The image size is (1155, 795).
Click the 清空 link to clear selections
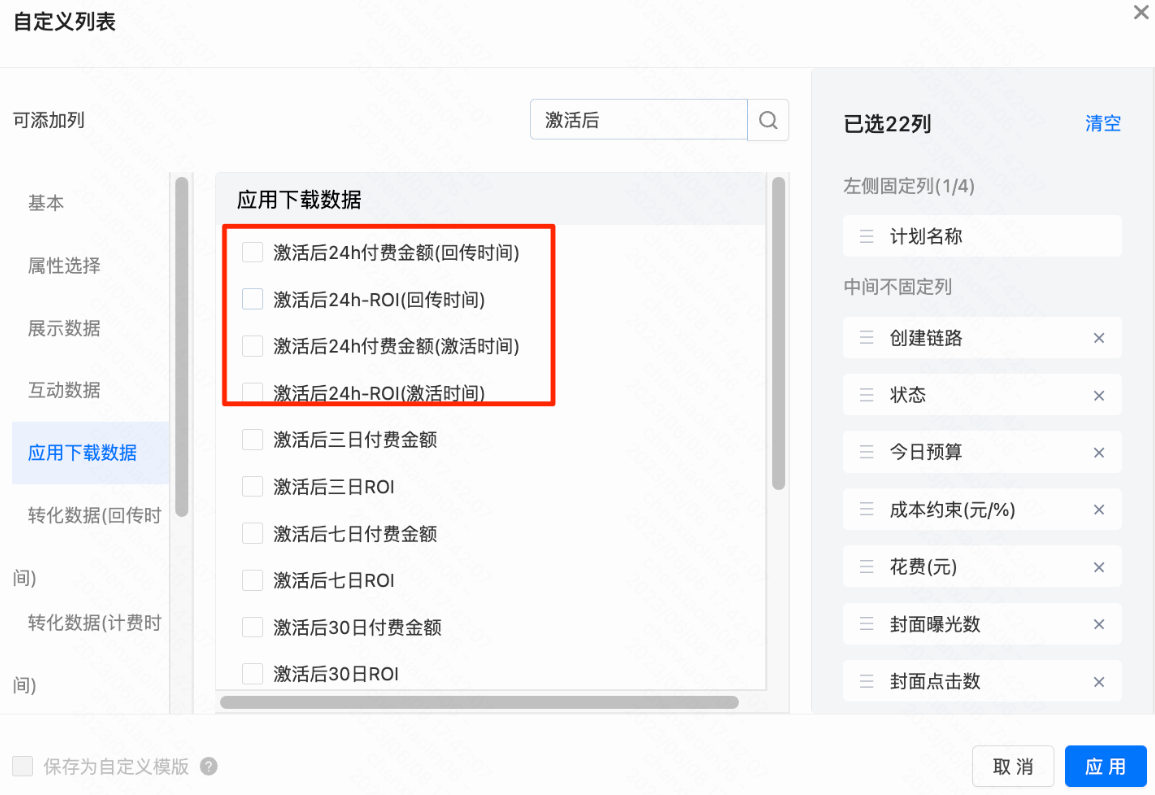tap(1102, 123)
